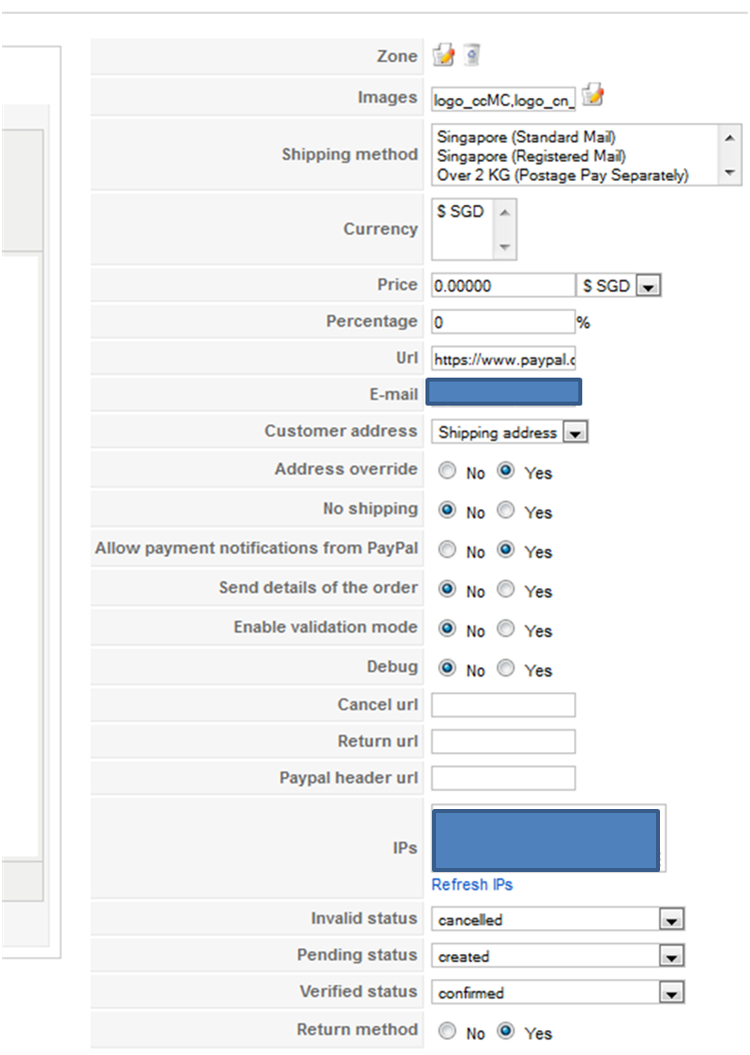Open the Price currency SGD dropdown

point(619,285)
